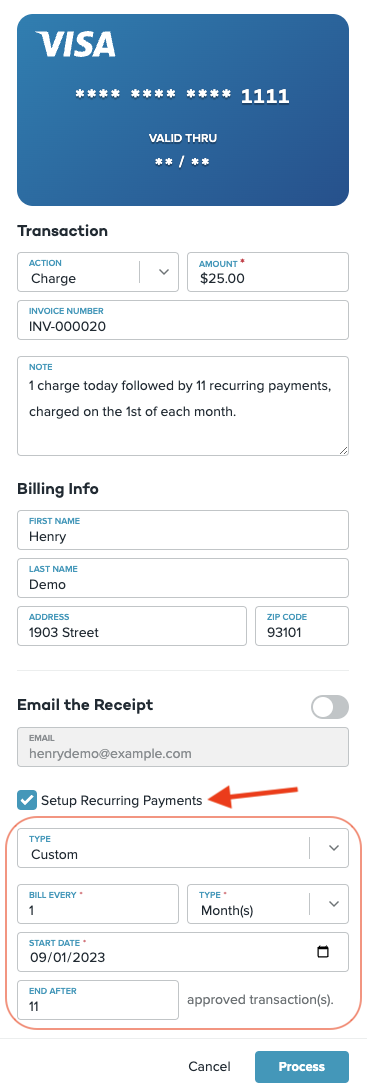This screenshot has height=1090, width=367.
Task: Click the Zip Code field 93101
Action: [302, 626]
